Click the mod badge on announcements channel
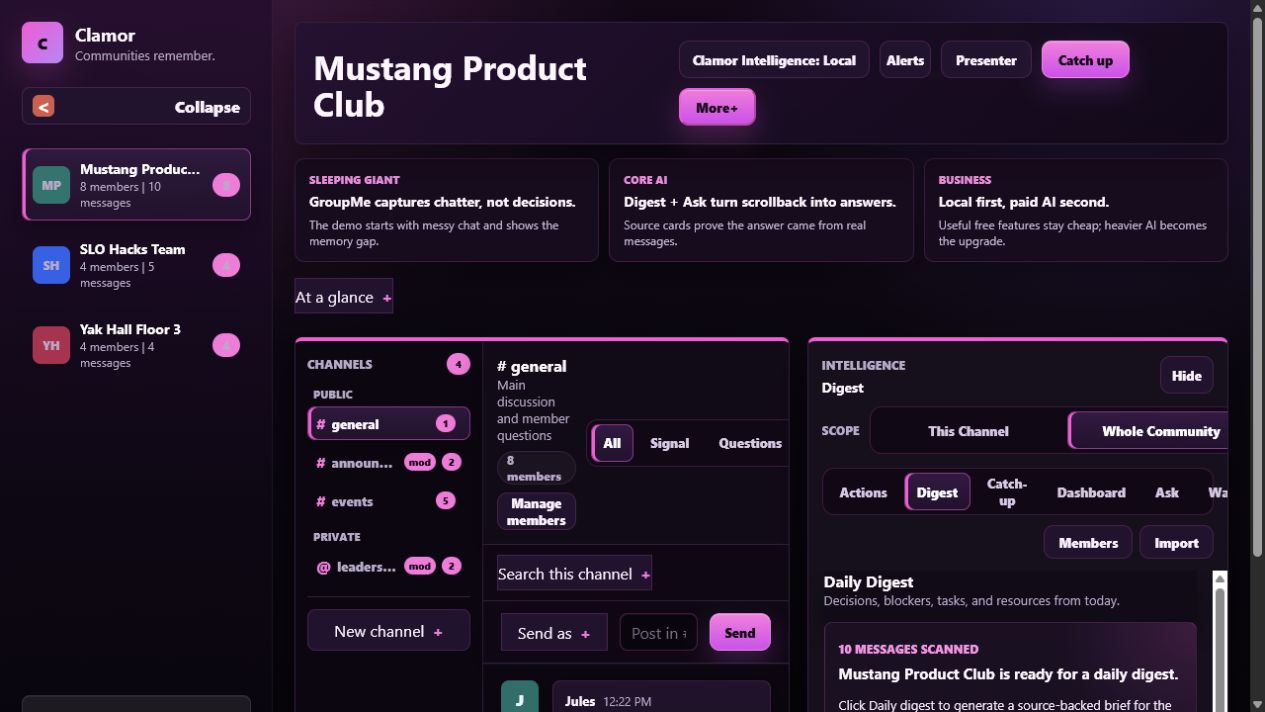Viewport: 1265px width, 712px height. 419,462
